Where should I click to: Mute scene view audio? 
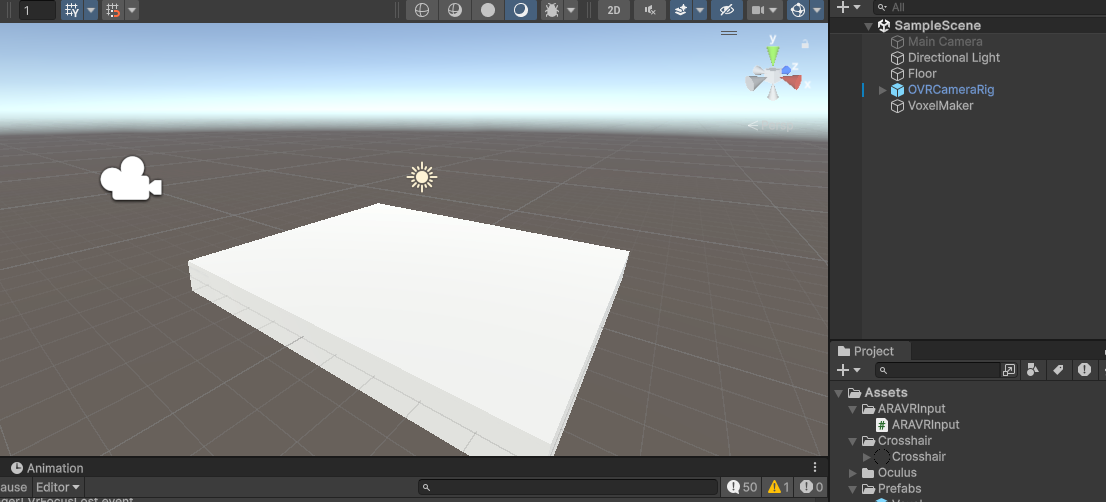tap(650, 10)
